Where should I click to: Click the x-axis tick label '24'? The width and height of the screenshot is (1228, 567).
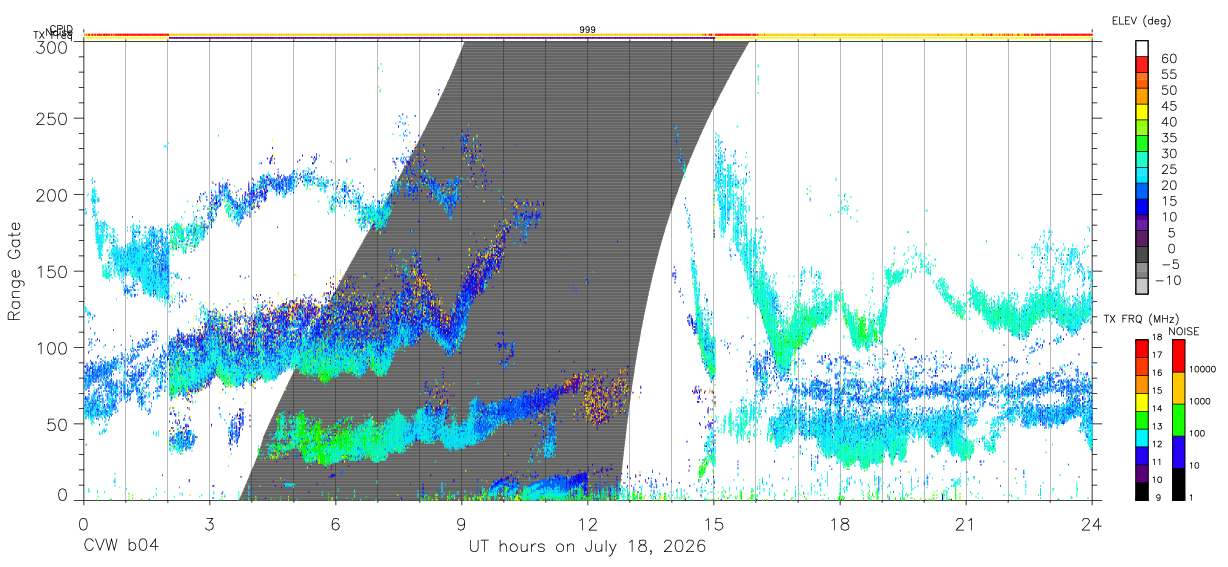(1091, 524)
